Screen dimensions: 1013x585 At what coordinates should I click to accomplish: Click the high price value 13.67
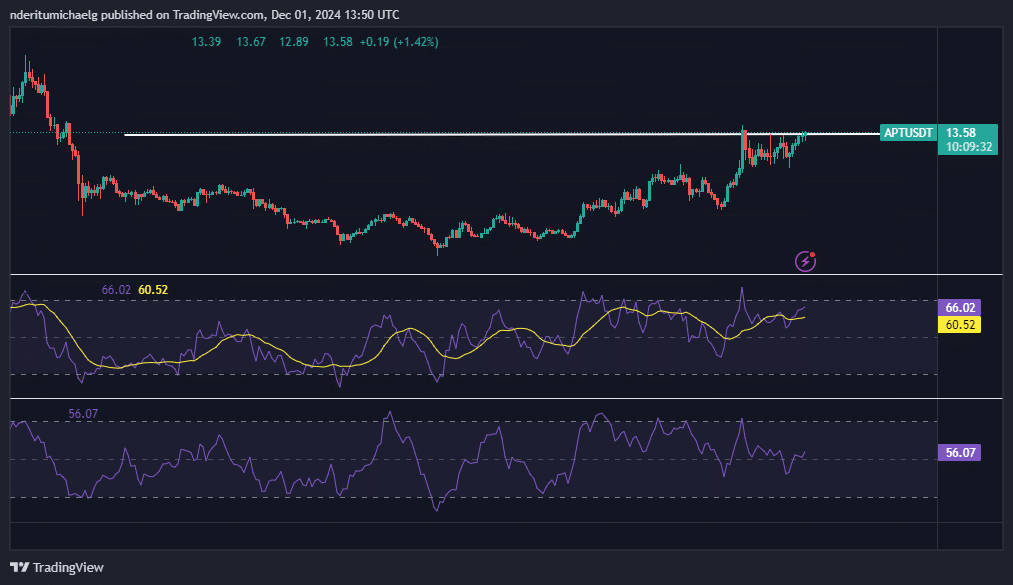click(x=250, y=42)
